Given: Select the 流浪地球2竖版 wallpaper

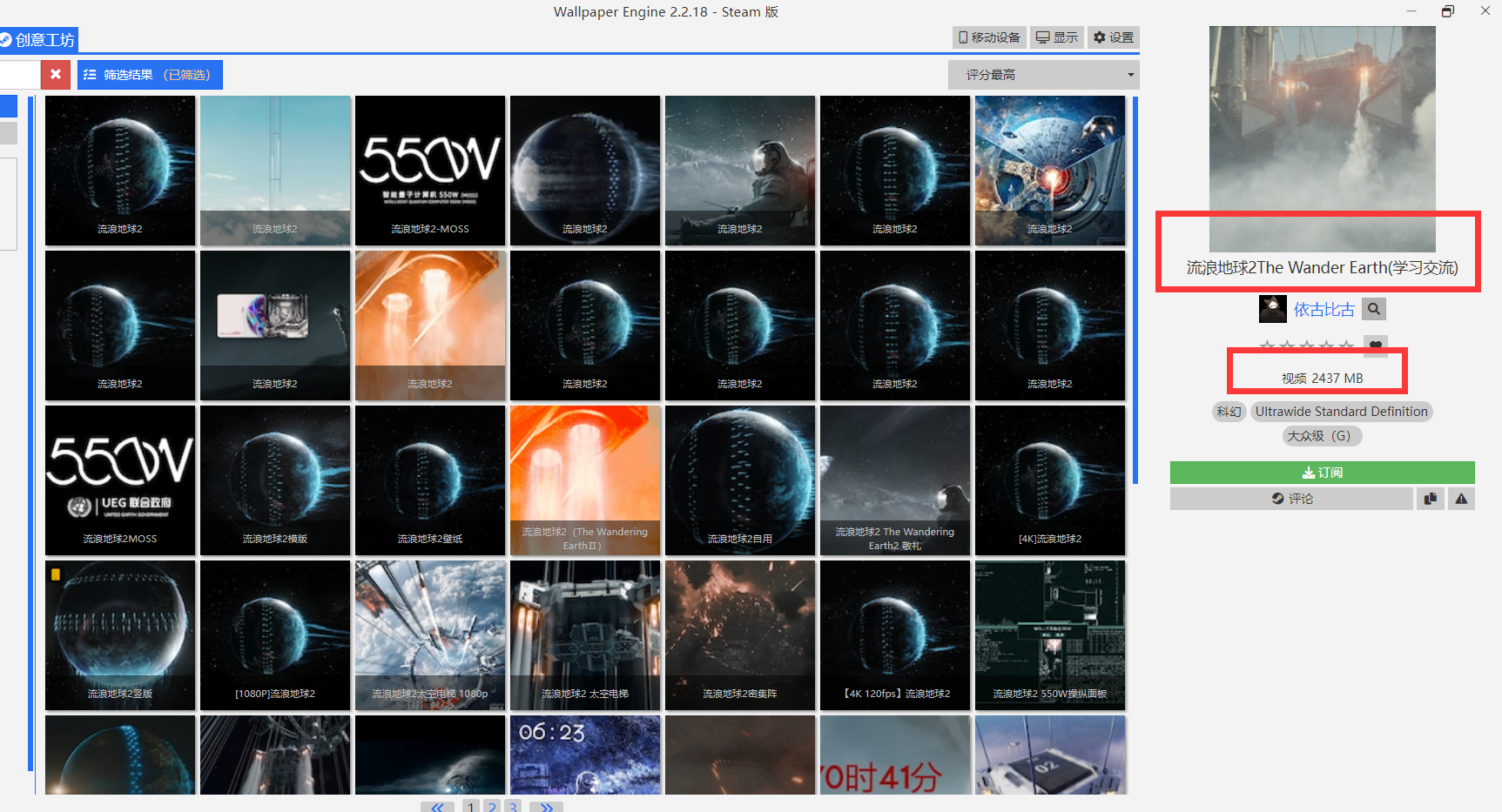Looking at the screenshot, I should (x=120, y=635).
